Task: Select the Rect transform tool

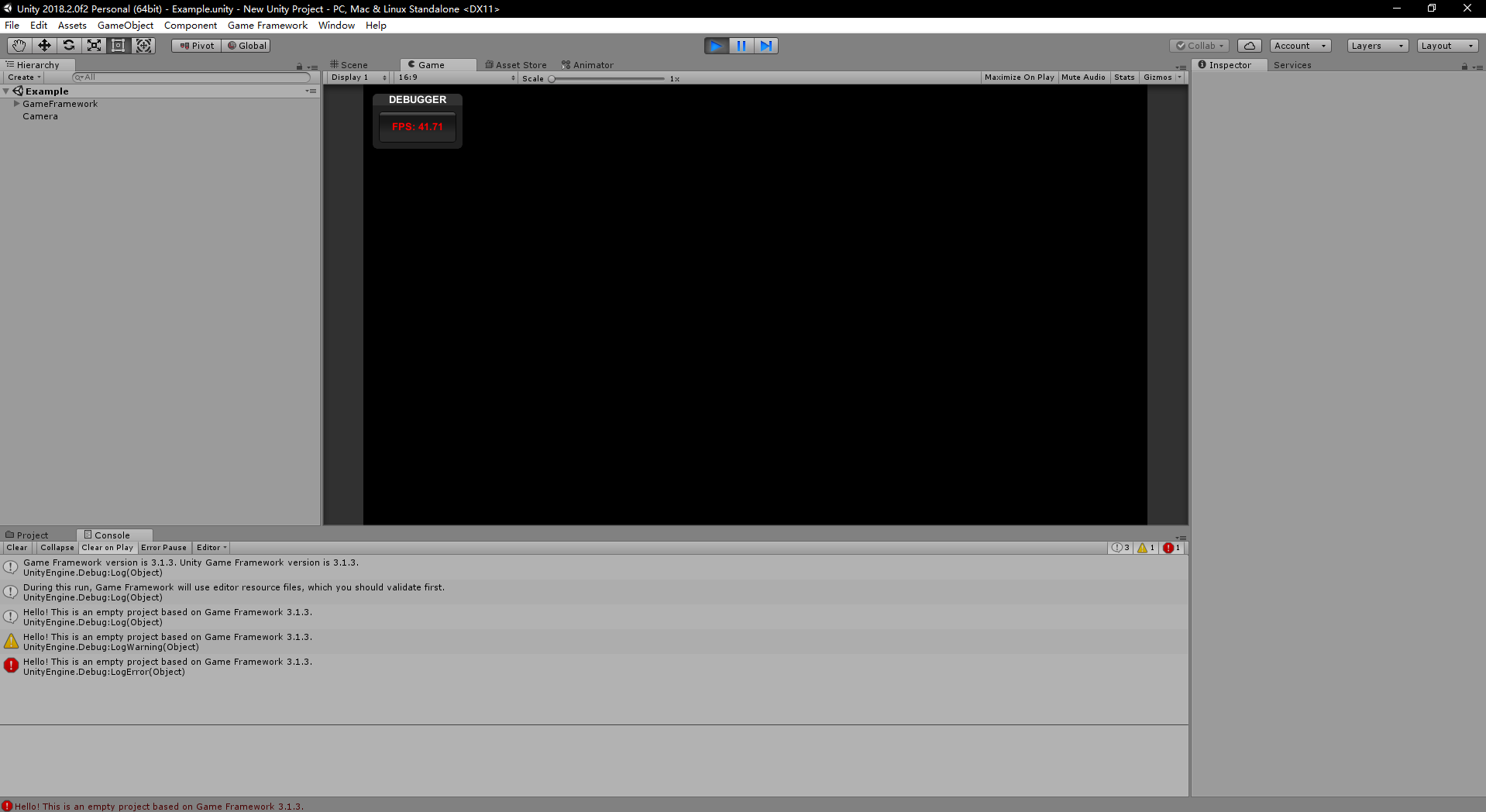Action: (119, 46)
